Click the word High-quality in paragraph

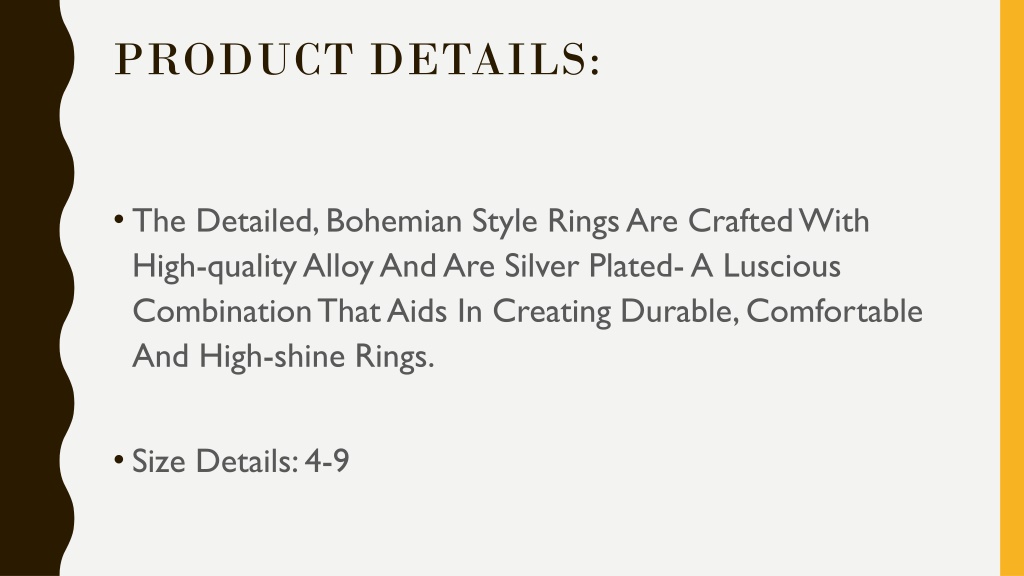pyautogui.click(x=214, y=267)
